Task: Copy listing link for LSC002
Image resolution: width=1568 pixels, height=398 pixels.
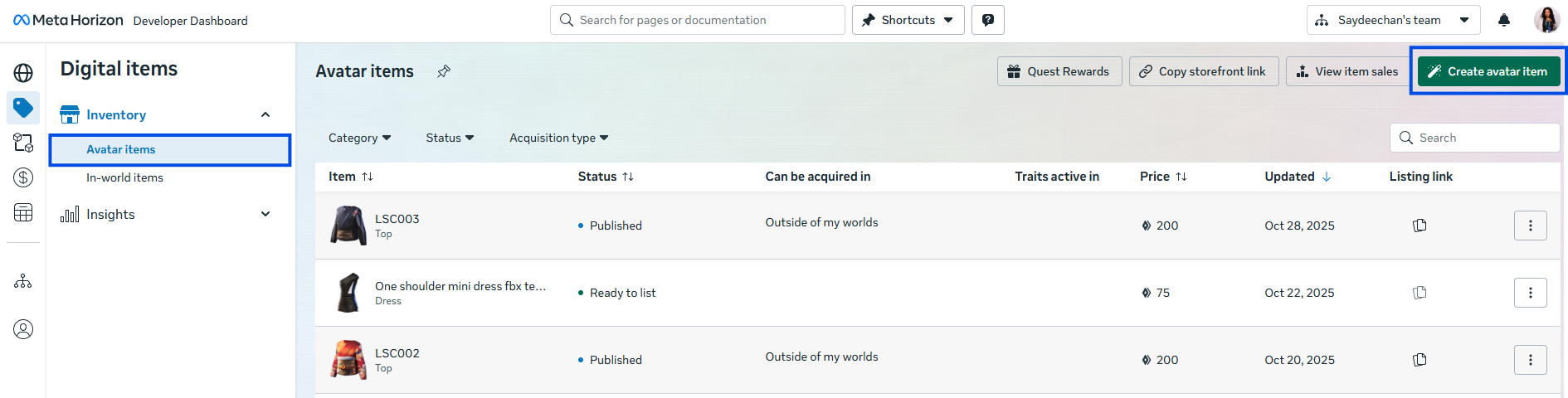Action: pyautogui.click(x=1419, y=360)
